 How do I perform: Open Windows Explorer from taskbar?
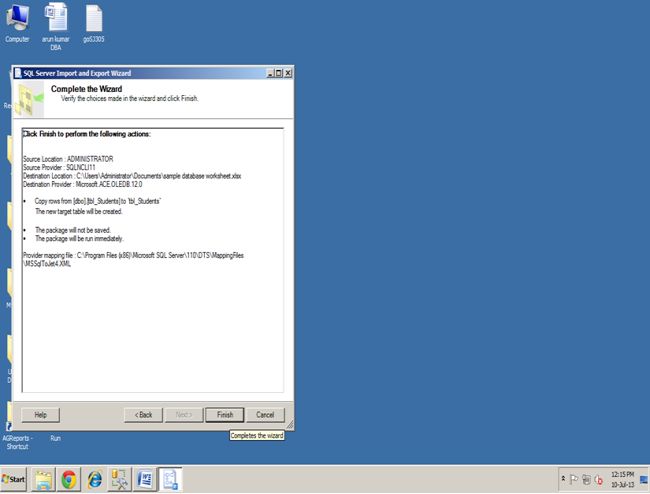click(43, 479)
